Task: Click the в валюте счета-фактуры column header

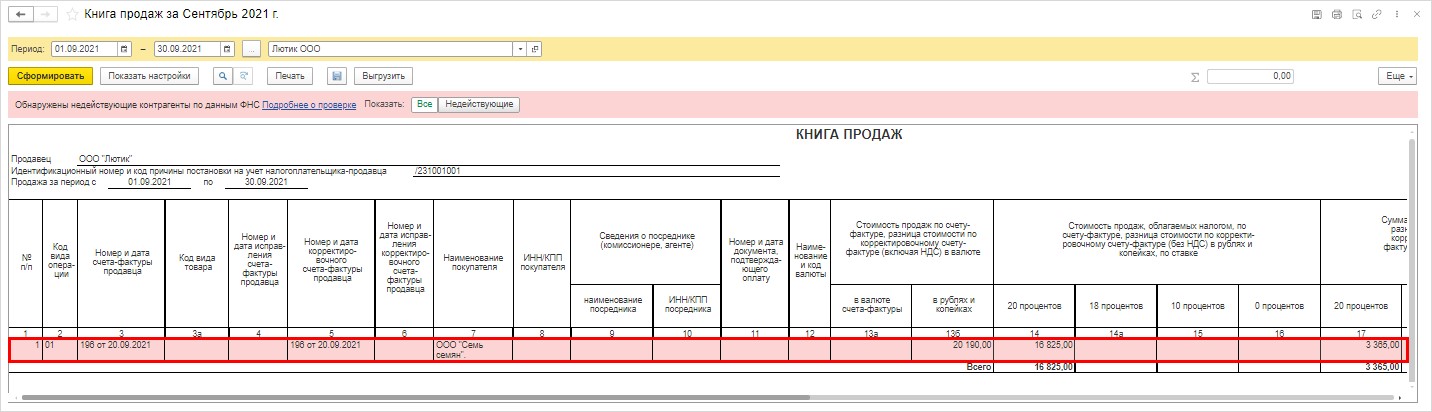Action: [x=871, y=305]
